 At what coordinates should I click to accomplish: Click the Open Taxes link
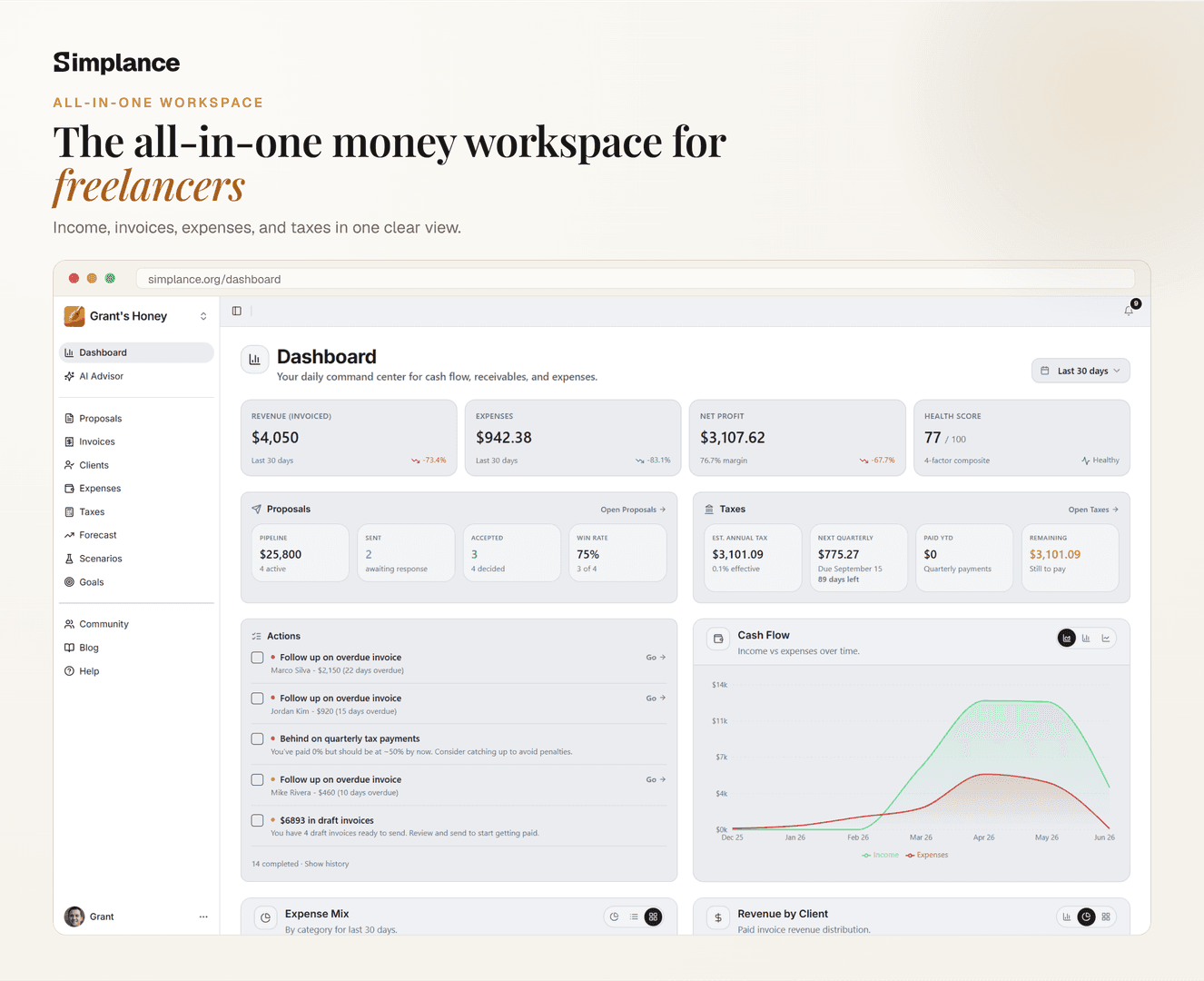point(1093,510)
